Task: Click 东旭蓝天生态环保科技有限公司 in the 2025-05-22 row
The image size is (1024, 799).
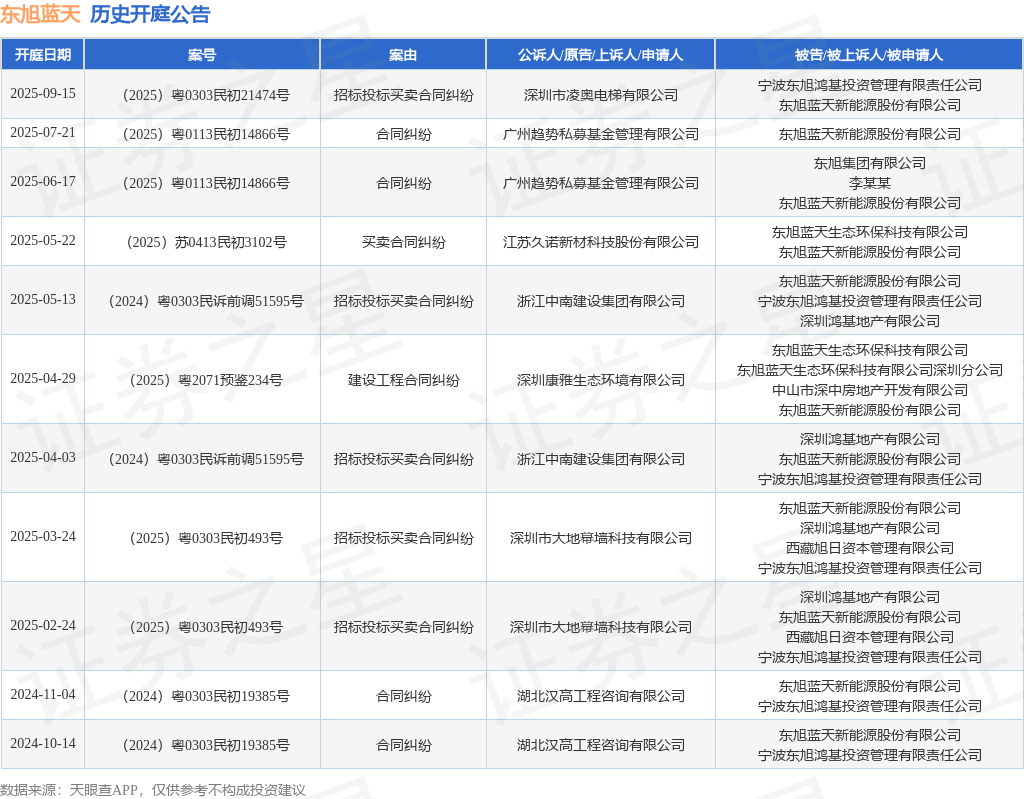Action: tap(870, 233)
